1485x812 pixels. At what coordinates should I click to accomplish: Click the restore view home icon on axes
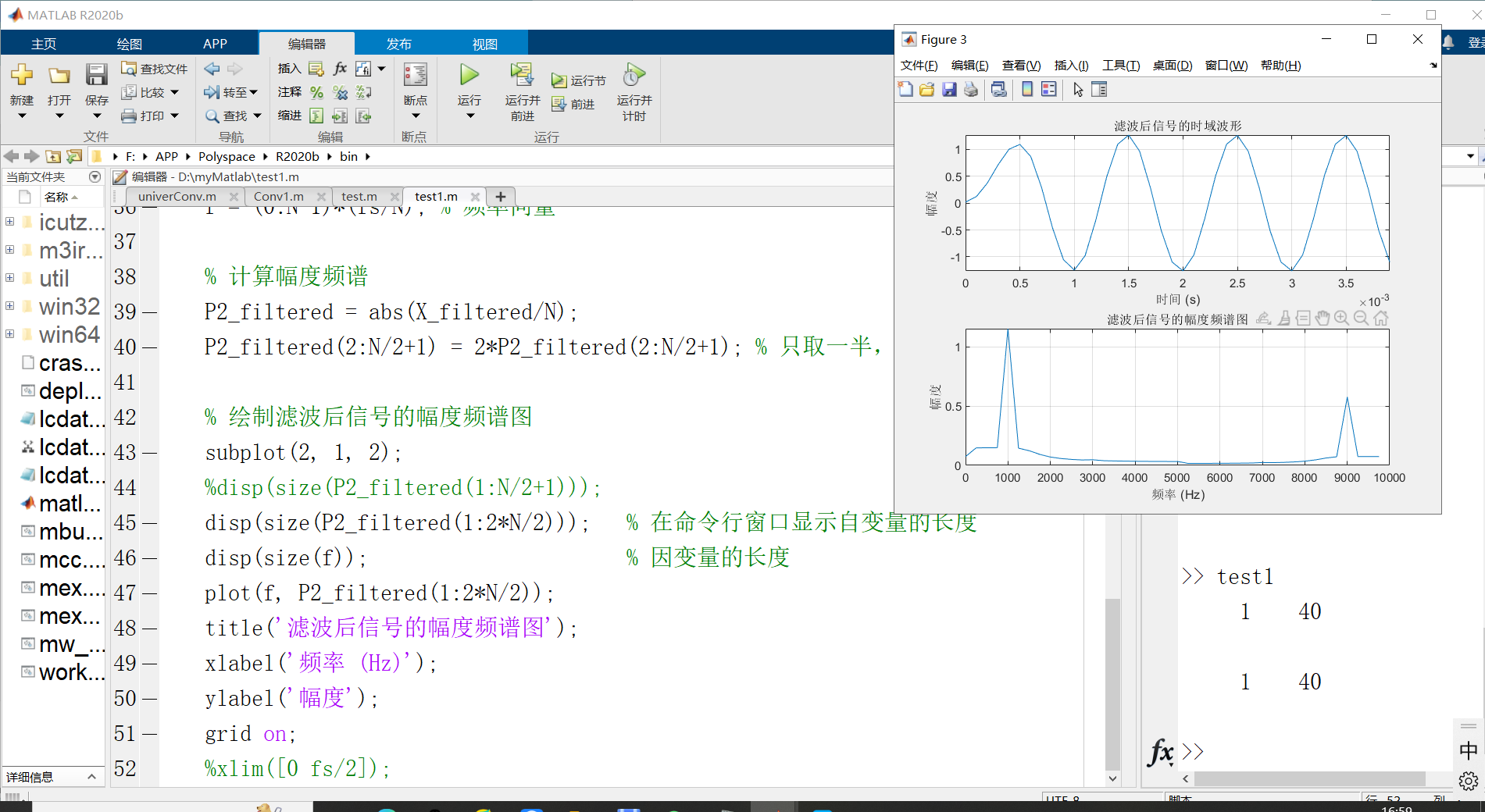click(x=1381, y=318)
